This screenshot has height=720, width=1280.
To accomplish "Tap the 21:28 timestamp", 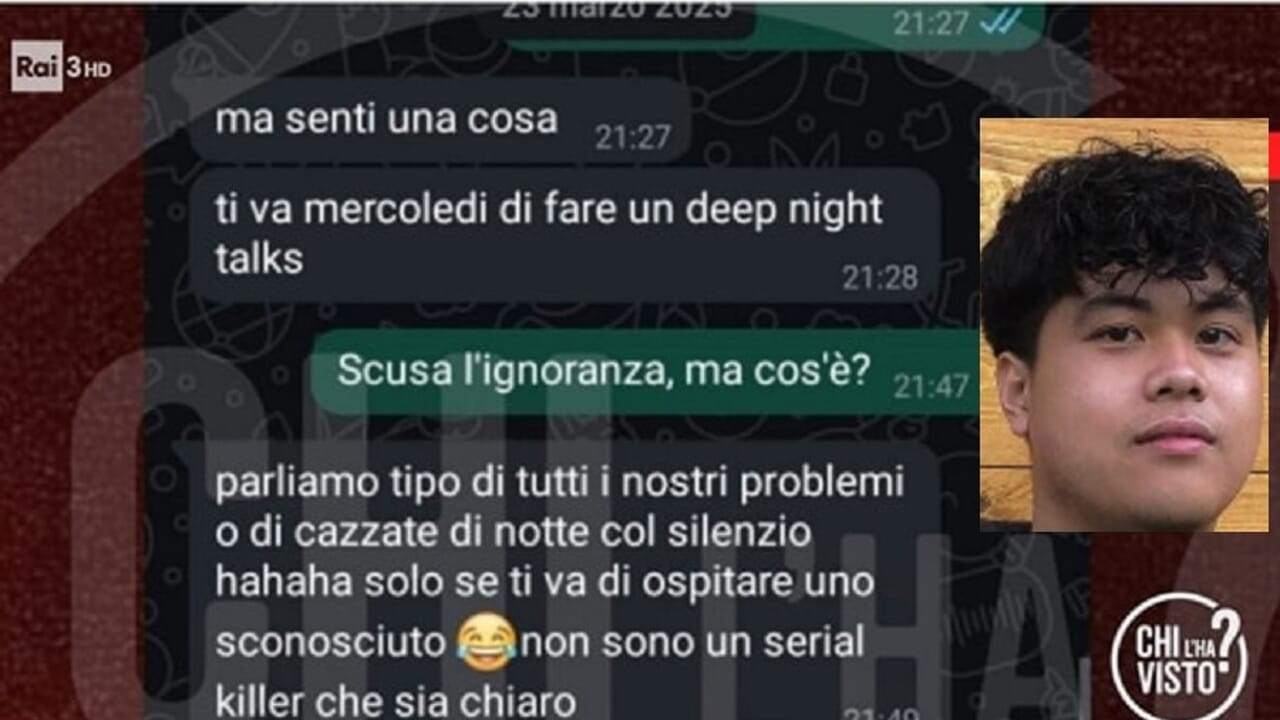I will pos(879,277).
